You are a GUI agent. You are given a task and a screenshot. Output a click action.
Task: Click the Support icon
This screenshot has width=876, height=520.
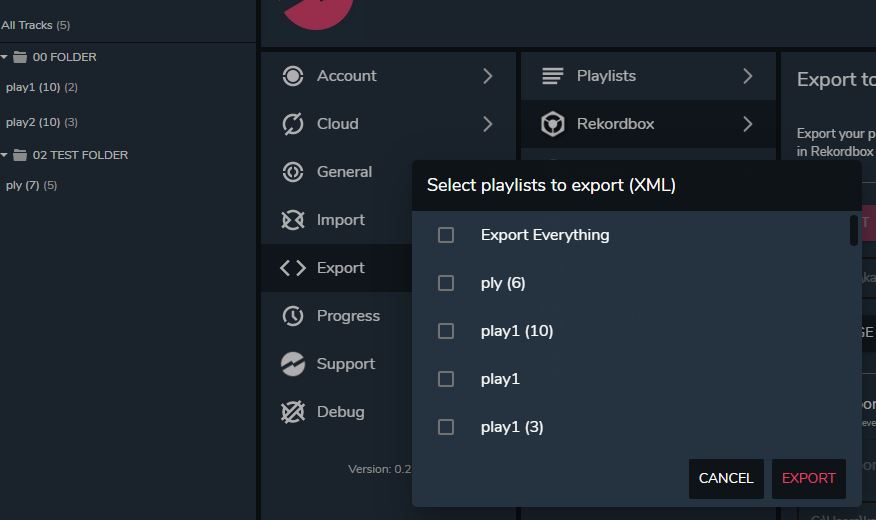pos(293,364)
